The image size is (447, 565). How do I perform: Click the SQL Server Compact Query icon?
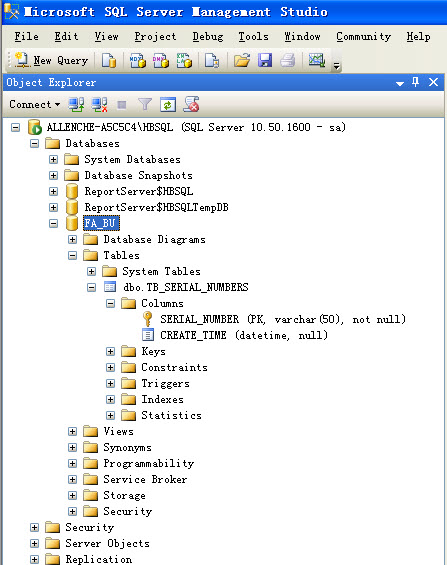coord(212,60)
